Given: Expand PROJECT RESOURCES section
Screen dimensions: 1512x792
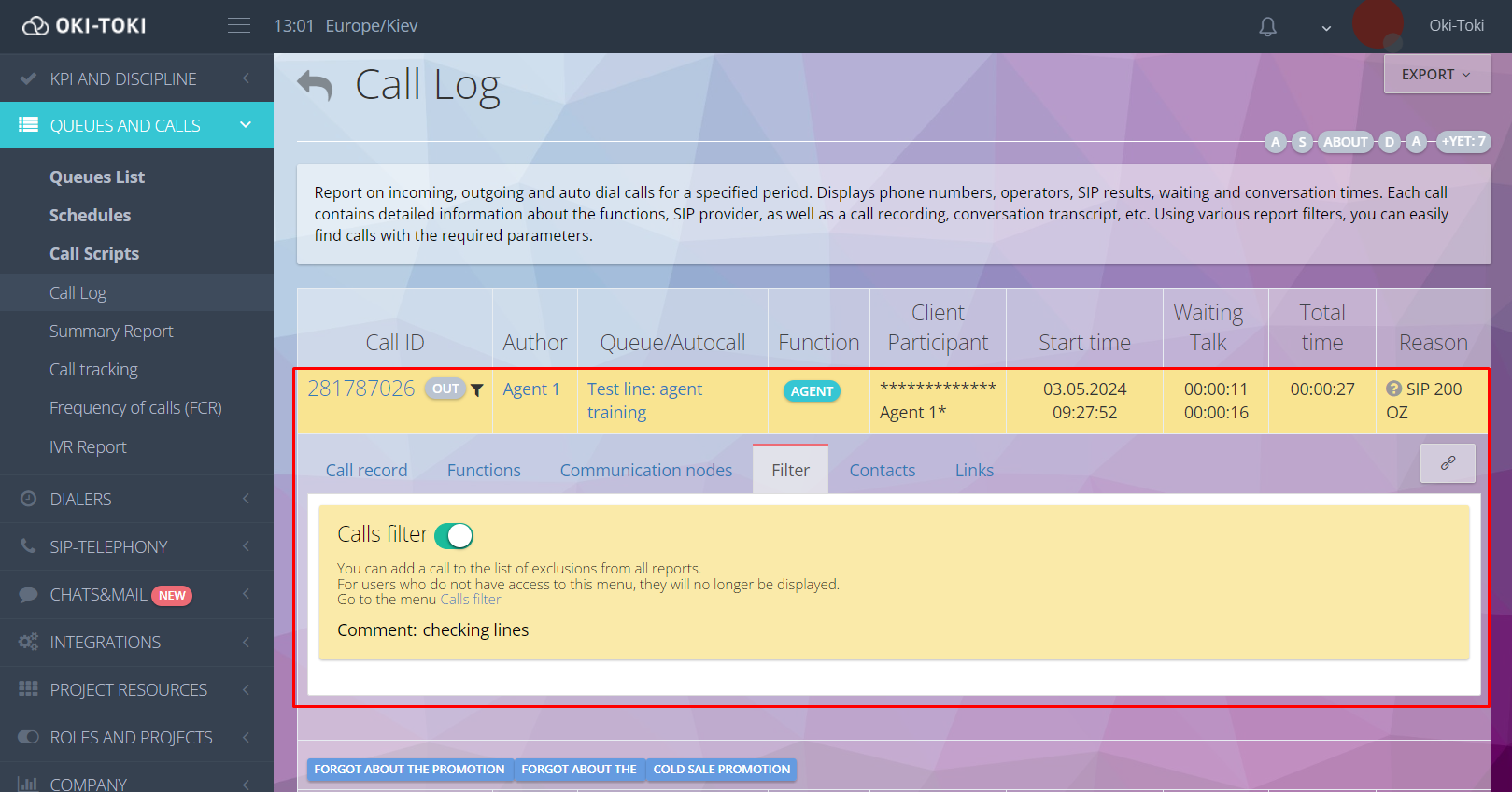Looking at the screenshot, I should tap(136, 689).
